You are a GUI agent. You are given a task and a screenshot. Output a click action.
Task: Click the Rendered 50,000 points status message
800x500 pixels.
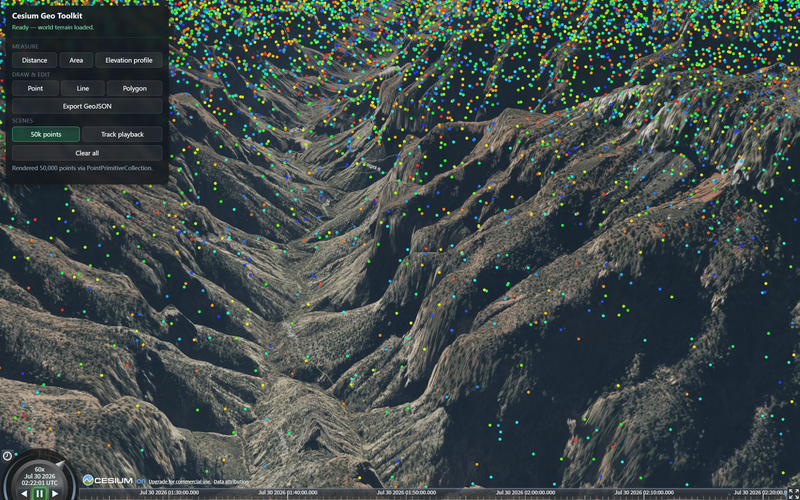[x=82, y=168]
